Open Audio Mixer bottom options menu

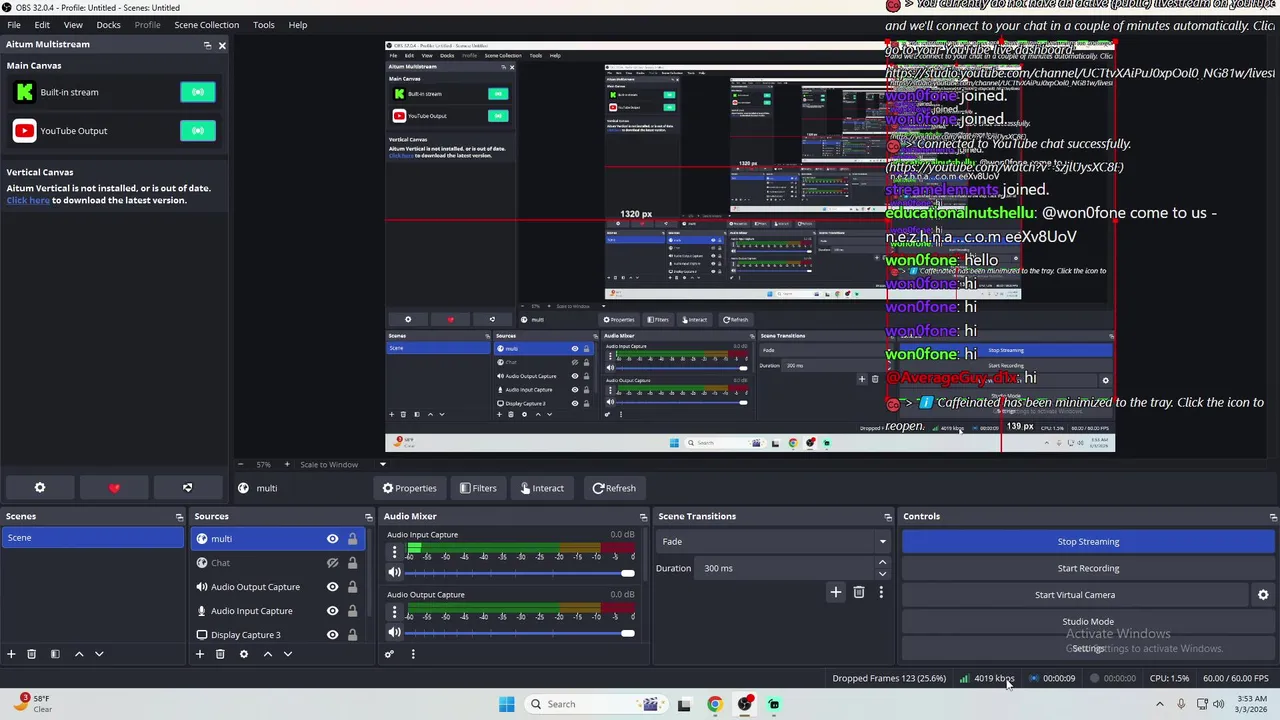coord(412,654)
